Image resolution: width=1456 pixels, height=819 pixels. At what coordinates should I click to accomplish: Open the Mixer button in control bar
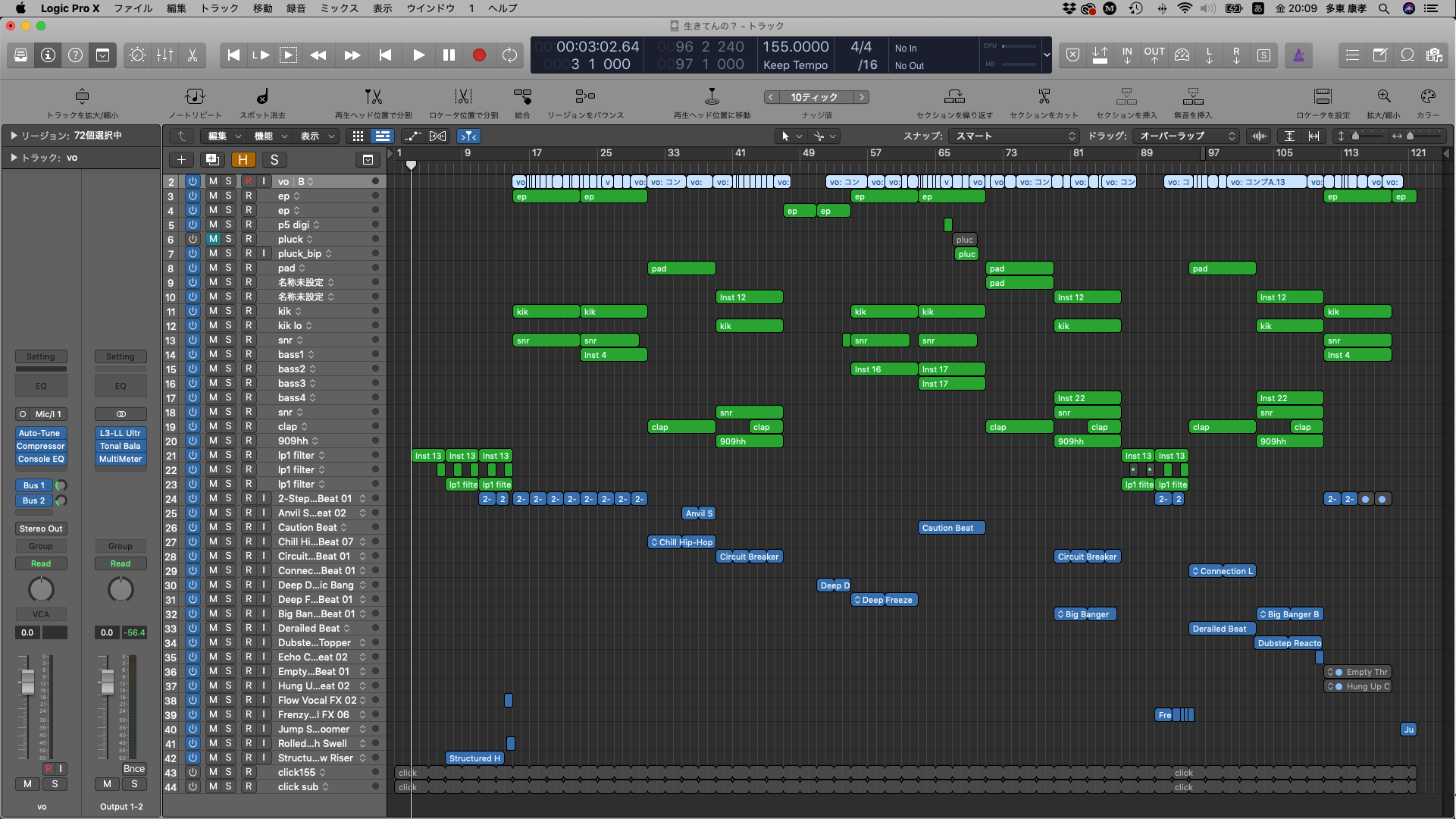[164, 55]
